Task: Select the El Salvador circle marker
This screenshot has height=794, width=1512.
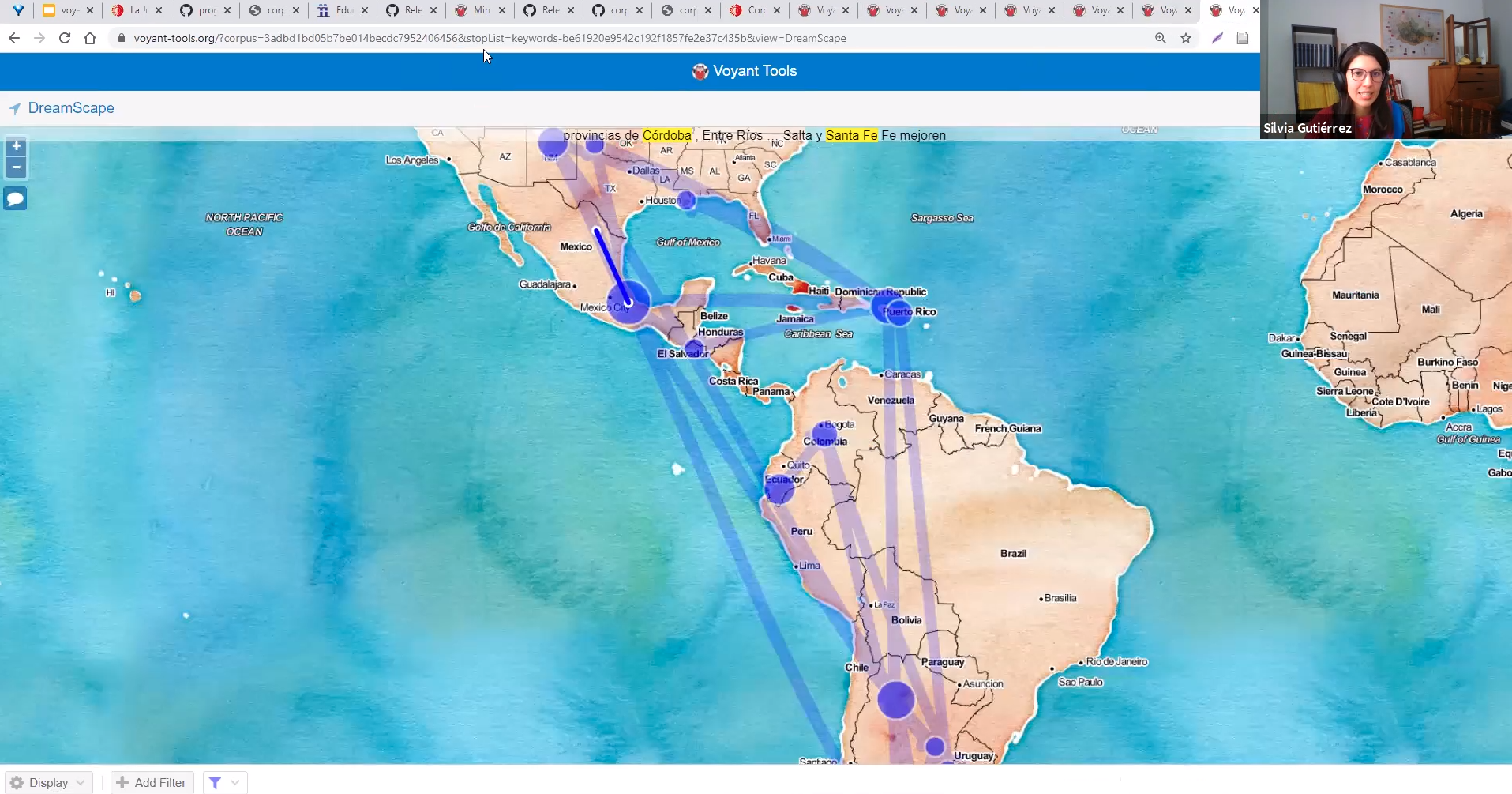Action: 694,348
